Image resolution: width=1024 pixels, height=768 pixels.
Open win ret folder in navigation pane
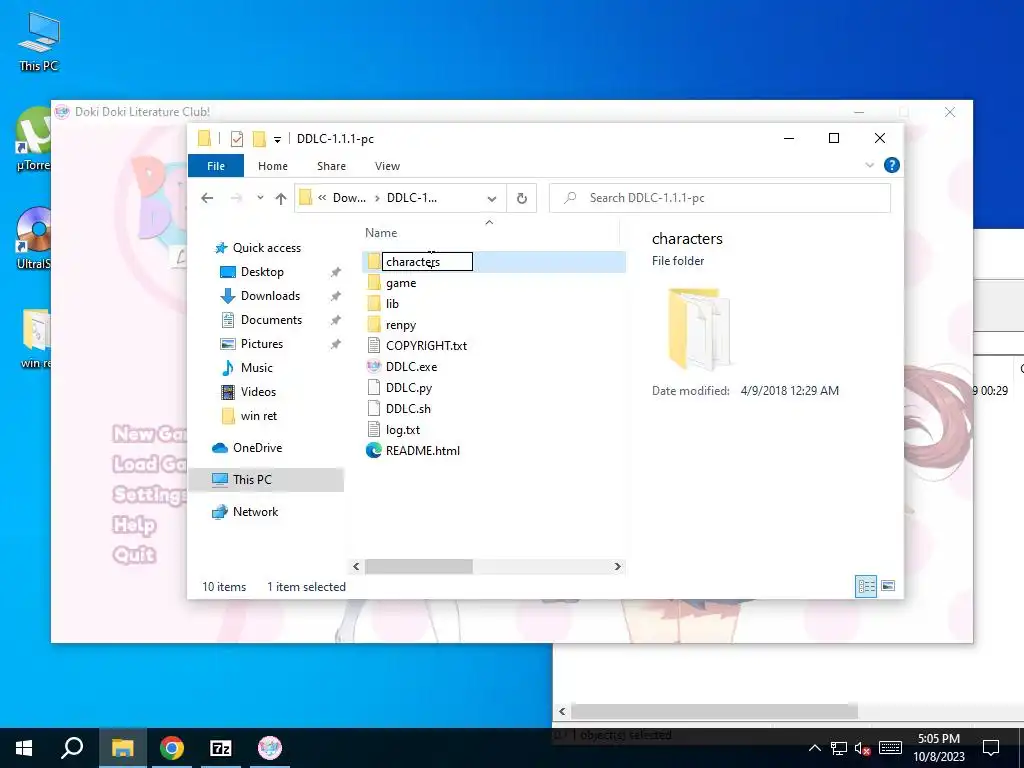(259, 416)
